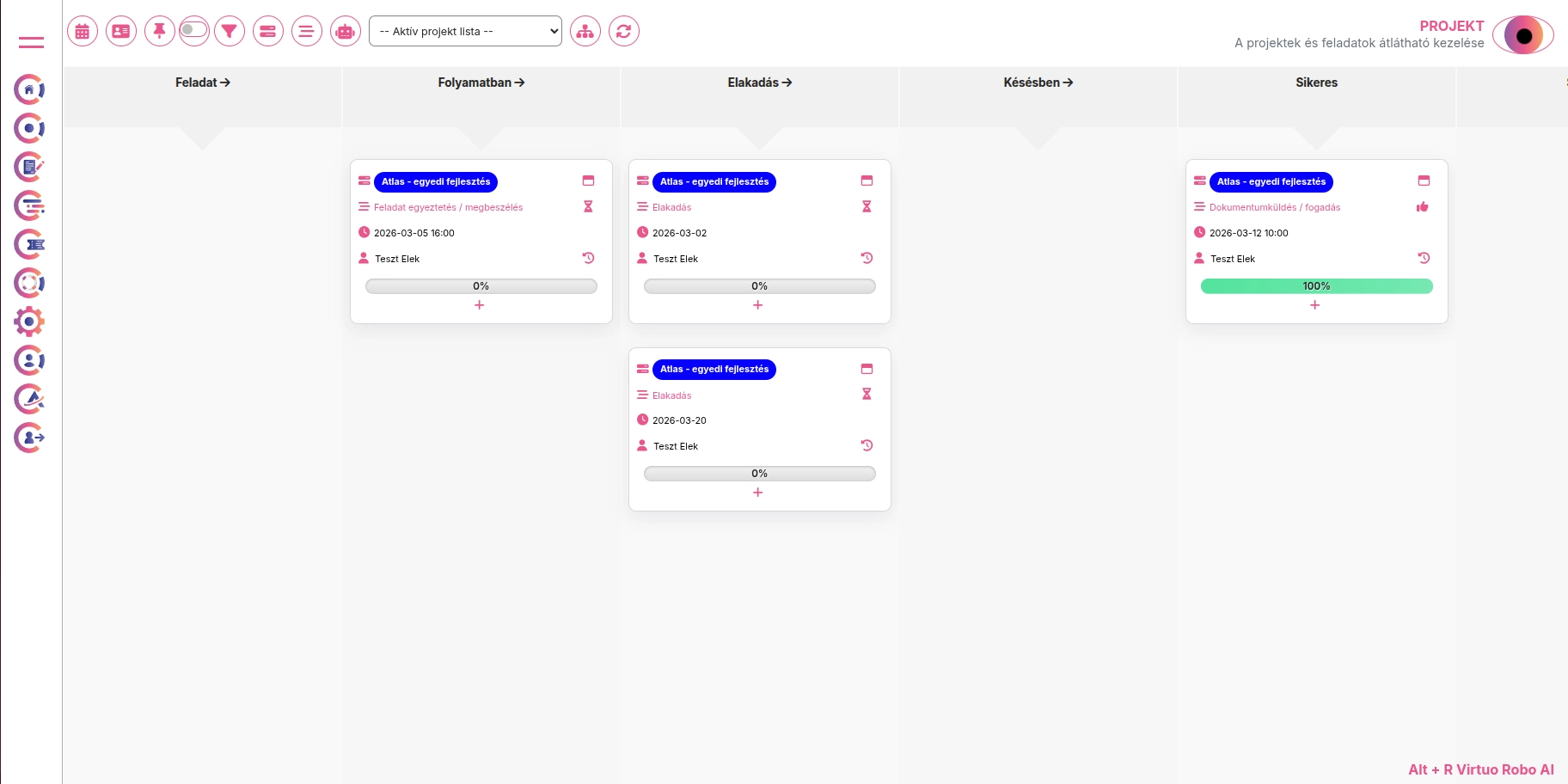
Task: Click the Folyamatban column header
Action: click(x=481, y=83)
